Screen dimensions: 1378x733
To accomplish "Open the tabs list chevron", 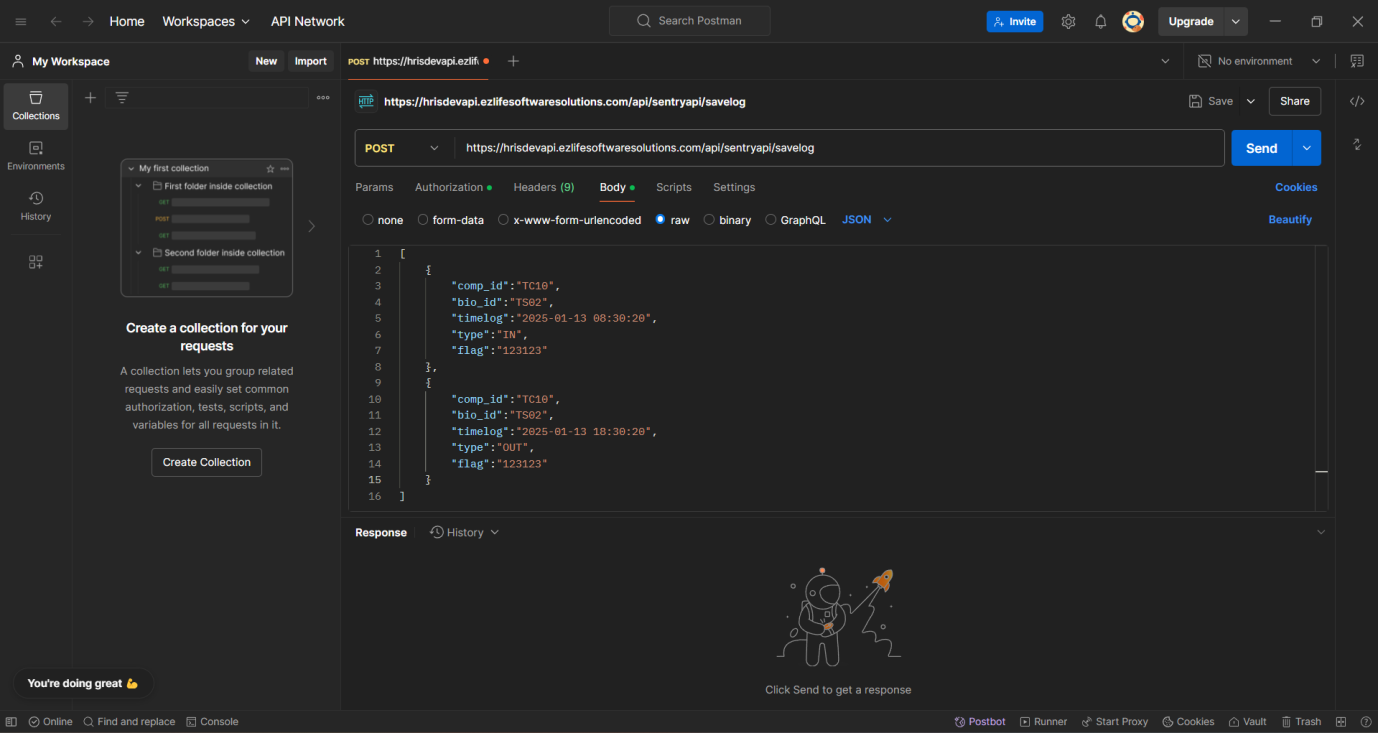I will 1165,61.
